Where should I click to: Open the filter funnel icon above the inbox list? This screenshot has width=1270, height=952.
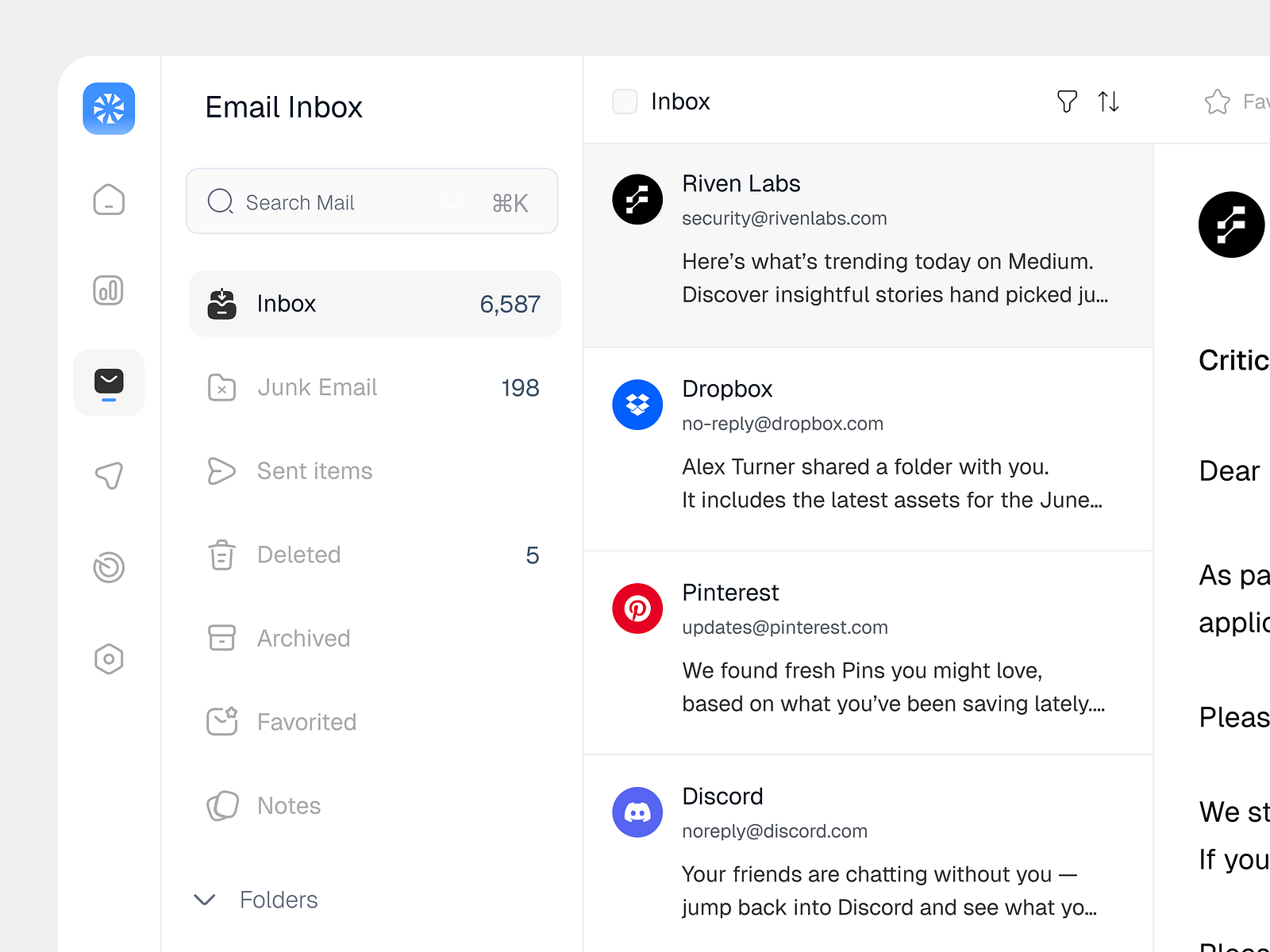click(x=1067, y=102)
